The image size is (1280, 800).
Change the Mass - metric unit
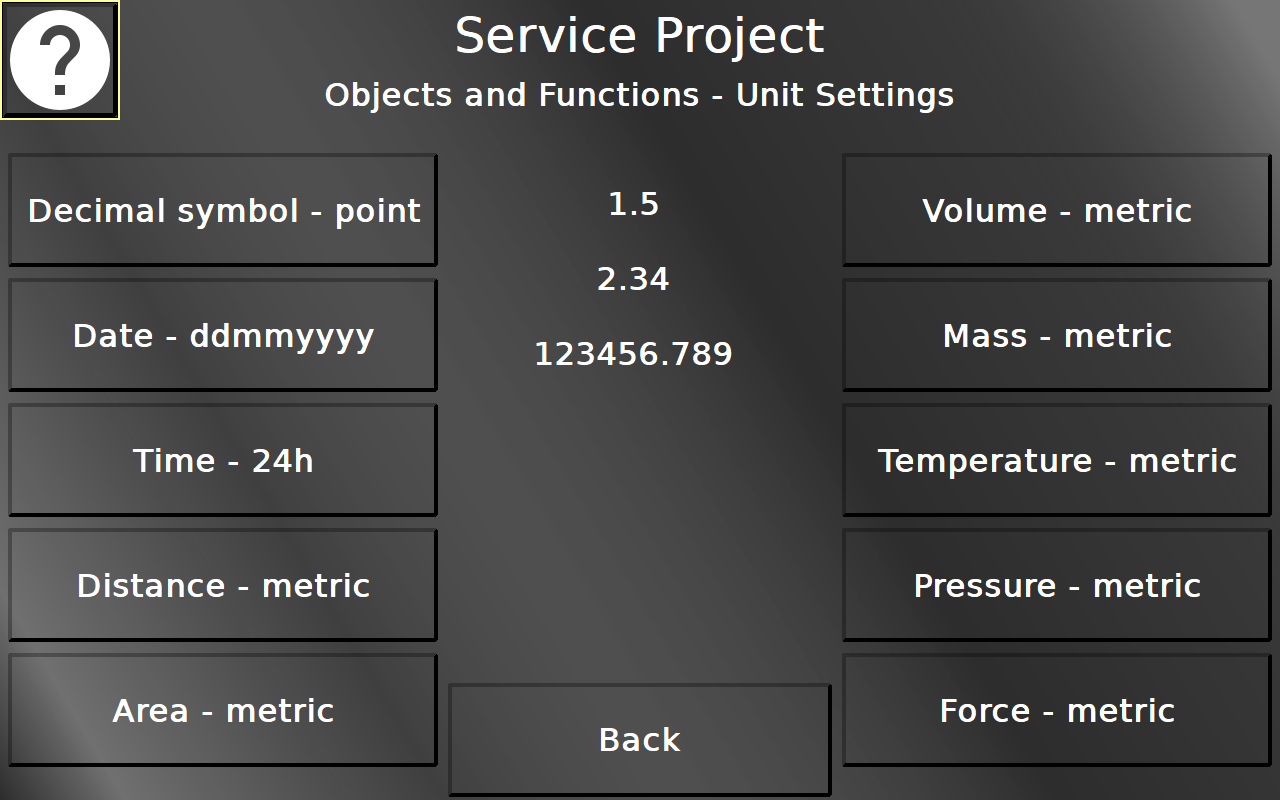point(1056,335)
